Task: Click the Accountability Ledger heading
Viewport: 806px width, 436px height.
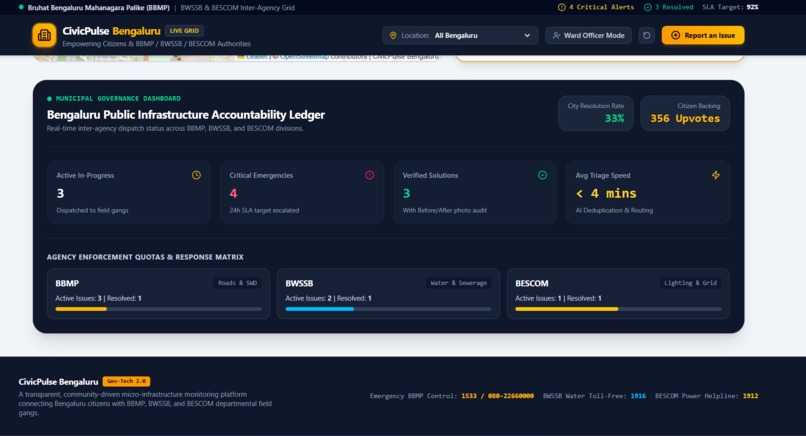Action: point(186,115)
